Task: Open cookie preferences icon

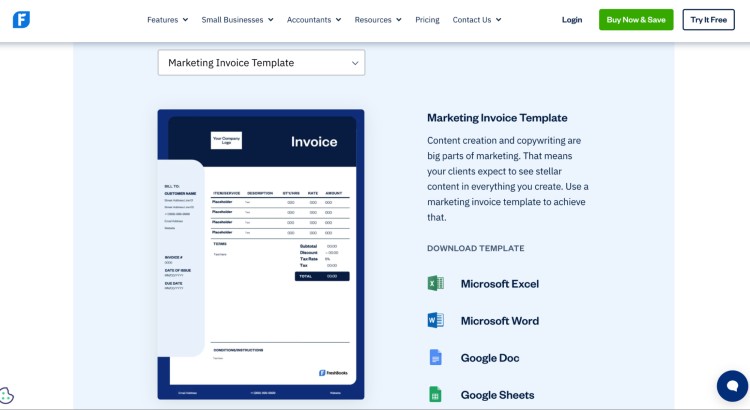Action: (7, 396)
